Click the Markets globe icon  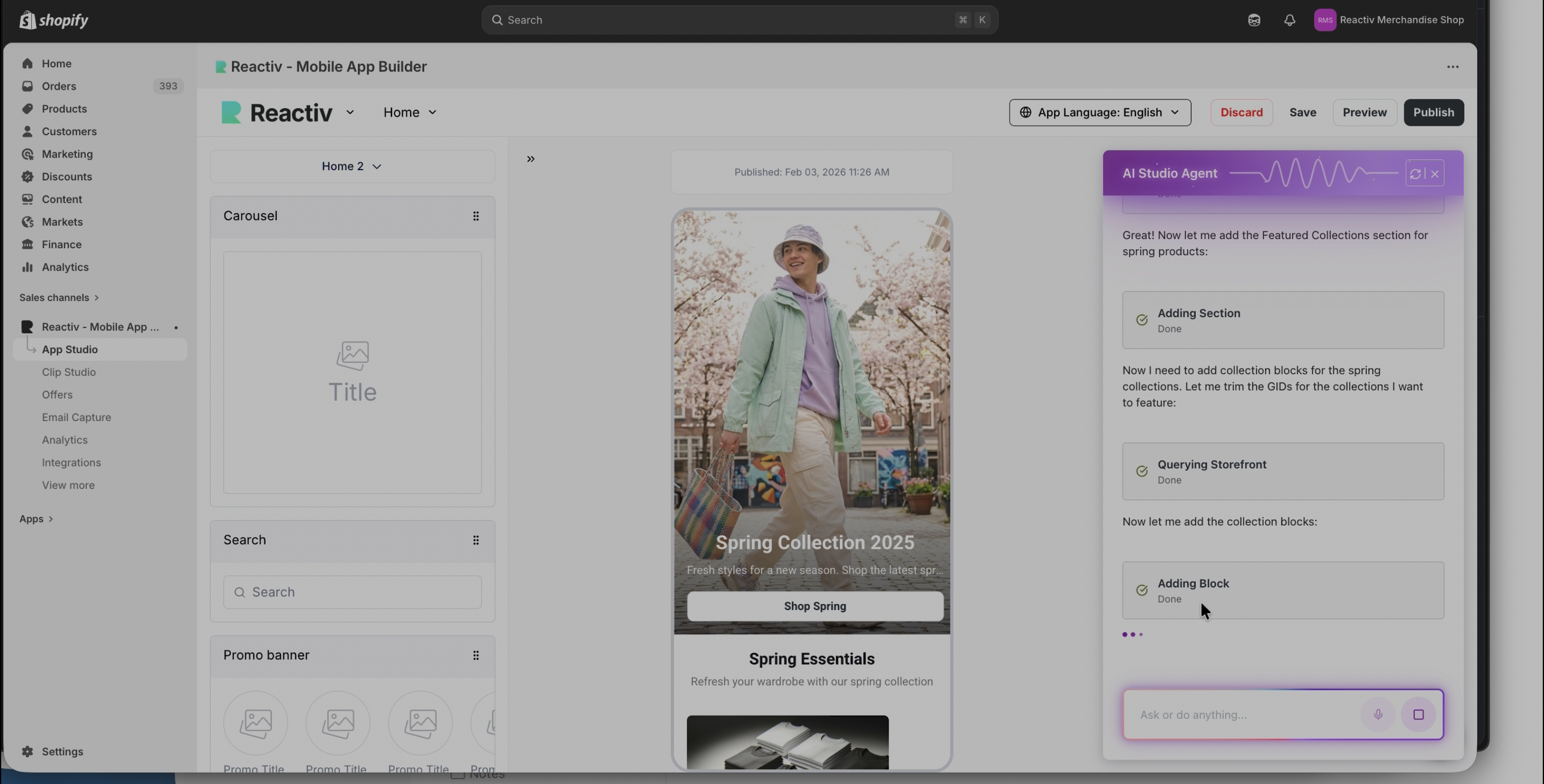[27, 222]
